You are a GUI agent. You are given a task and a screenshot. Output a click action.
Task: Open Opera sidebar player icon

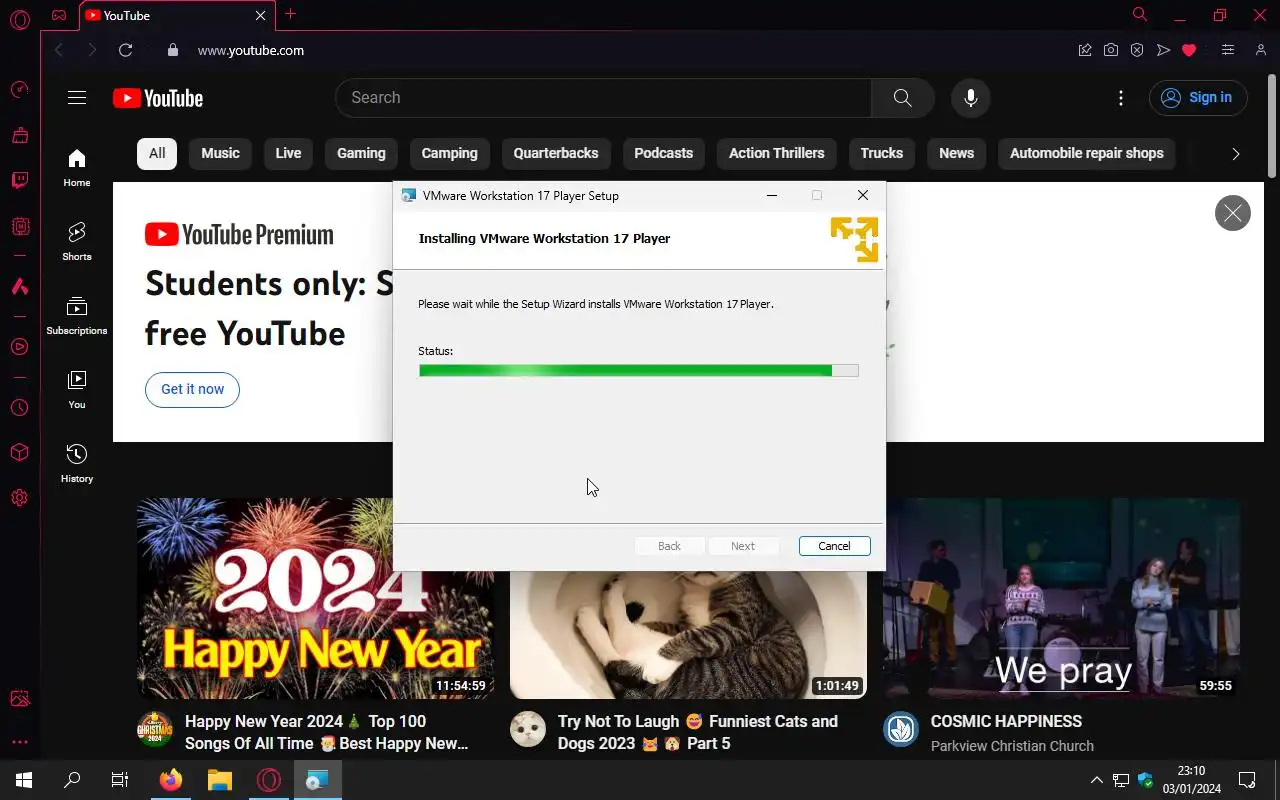19,347
